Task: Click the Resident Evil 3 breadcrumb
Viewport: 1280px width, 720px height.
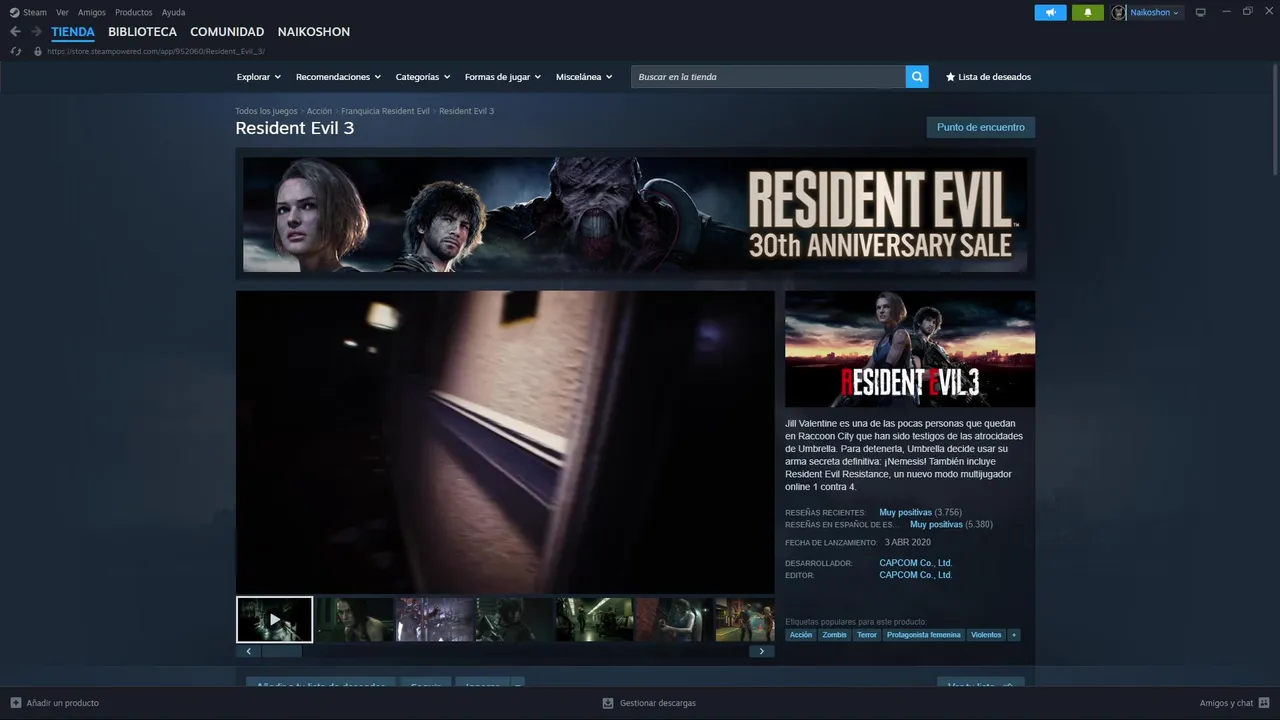Action: click(466, 111)
